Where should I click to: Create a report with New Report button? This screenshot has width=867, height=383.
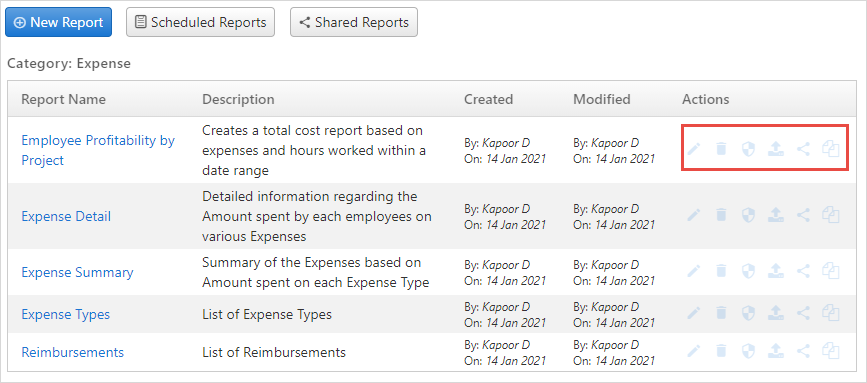pyautogui.click(x=59, y=22)
